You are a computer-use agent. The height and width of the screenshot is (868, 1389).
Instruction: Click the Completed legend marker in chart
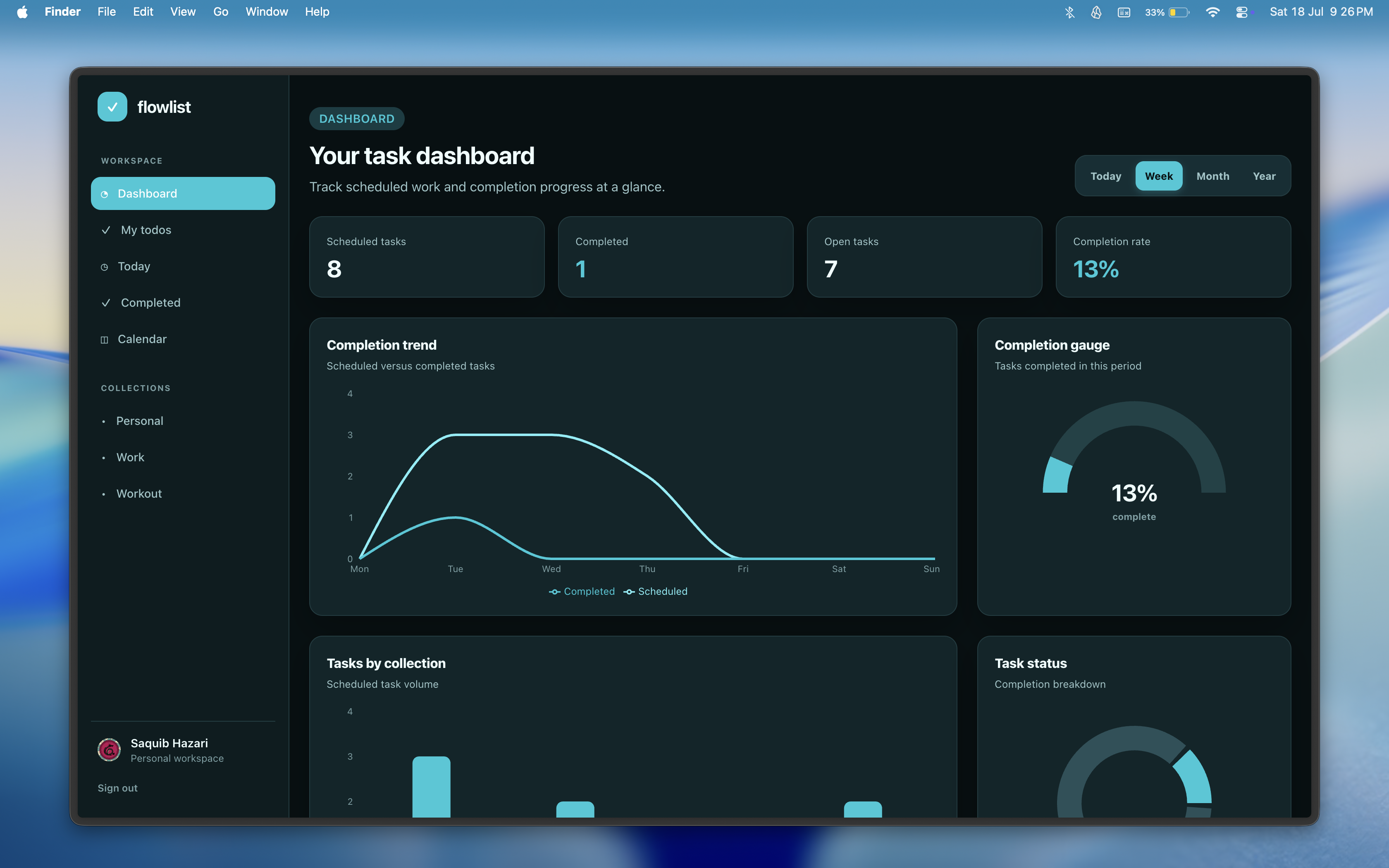click(554, 592)
